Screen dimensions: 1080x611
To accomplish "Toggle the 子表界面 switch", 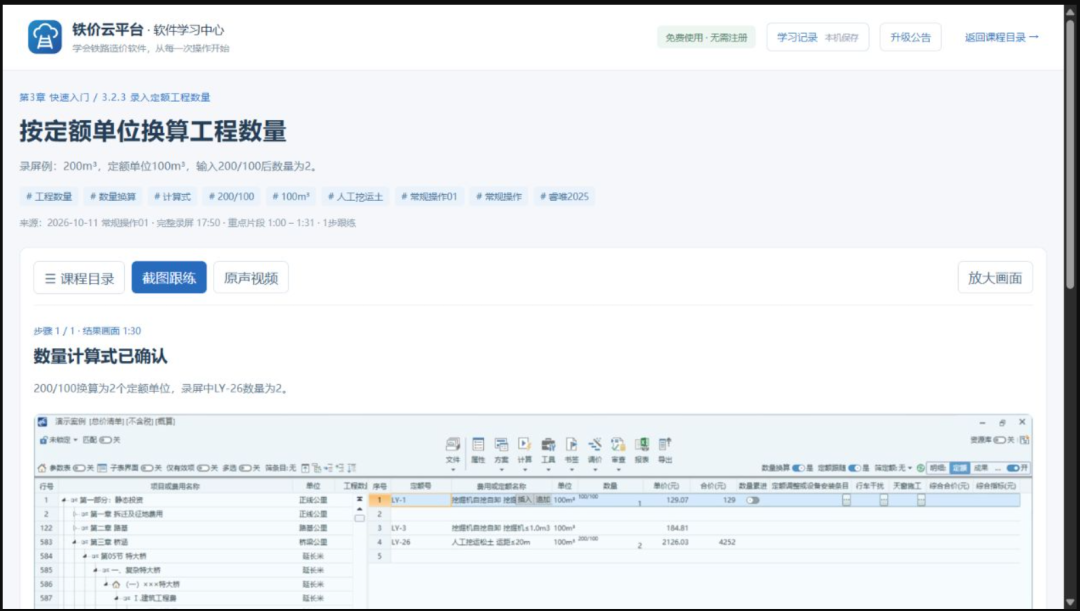I will click(x=147, y=468).
